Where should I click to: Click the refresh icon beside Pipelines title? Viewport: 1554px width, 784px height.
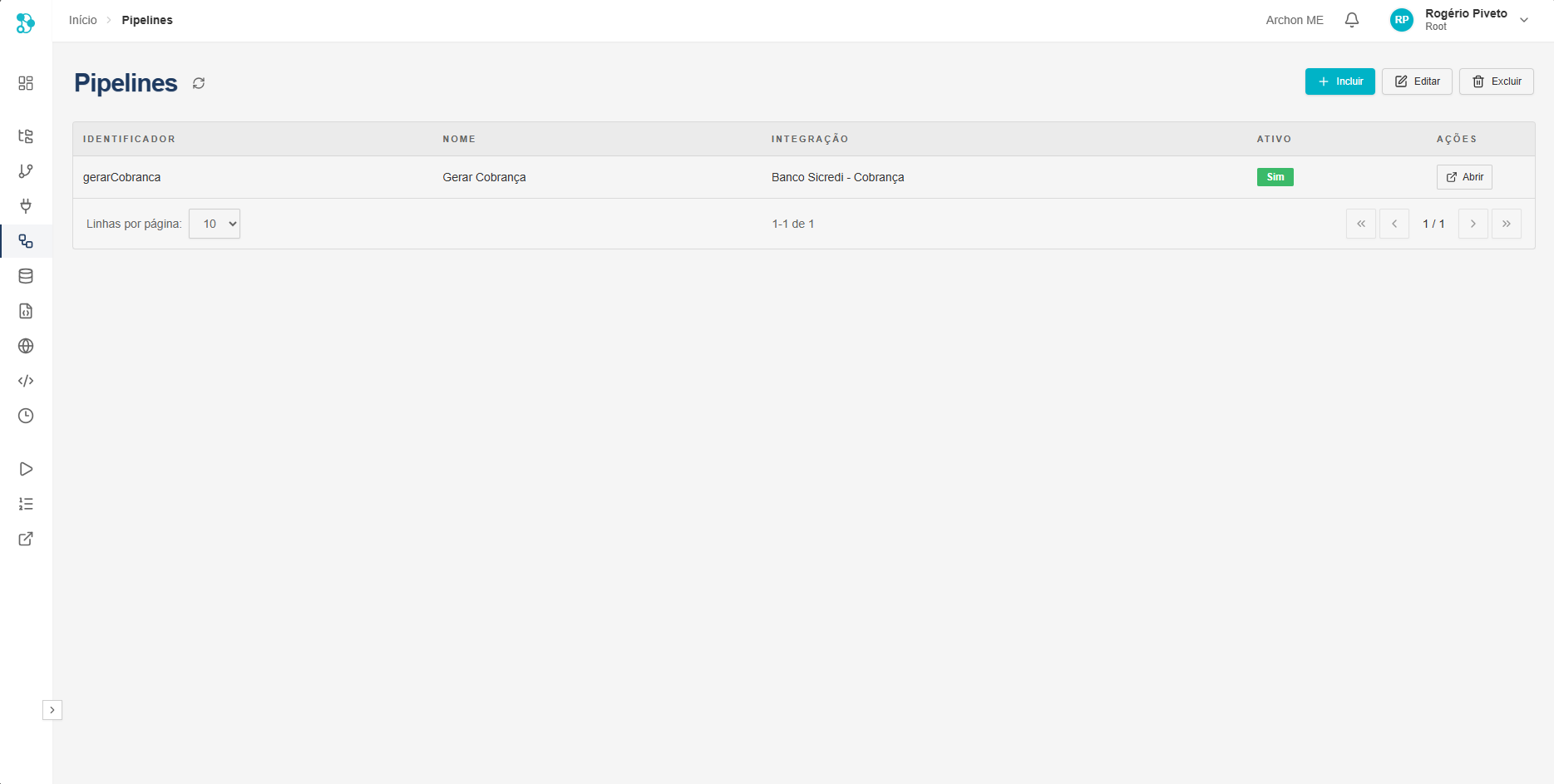pyautogui.click(x=199, y=83)
